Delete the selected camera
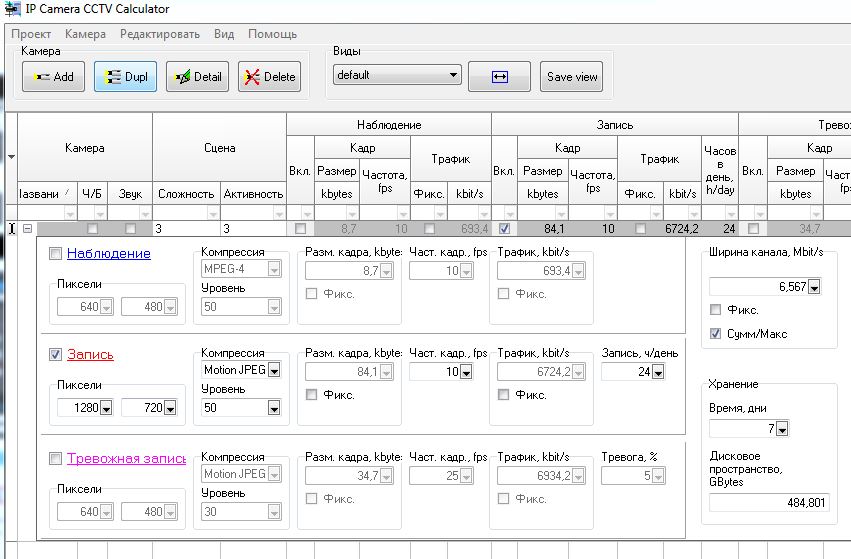The width and height of the screenshot is (851, 559). pos(269,77)
